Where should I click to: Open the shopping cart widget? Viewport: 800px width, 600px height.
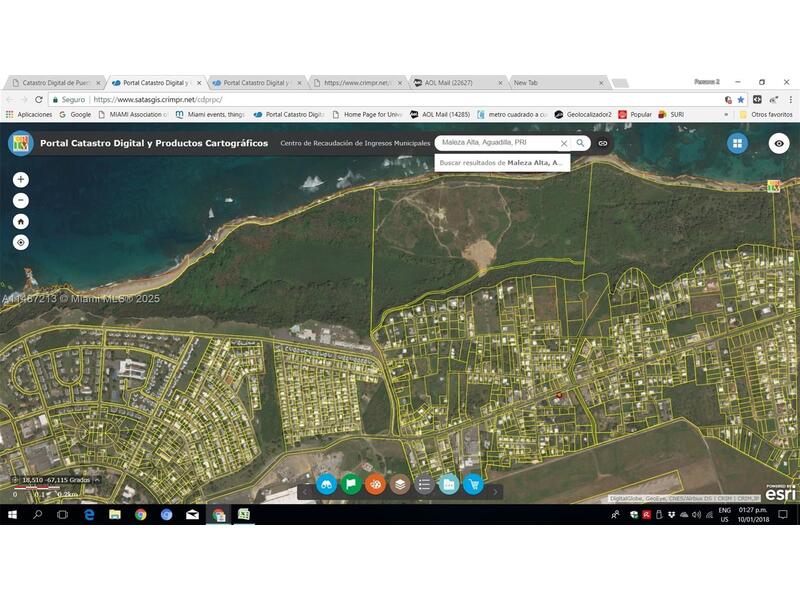(474, 485)
